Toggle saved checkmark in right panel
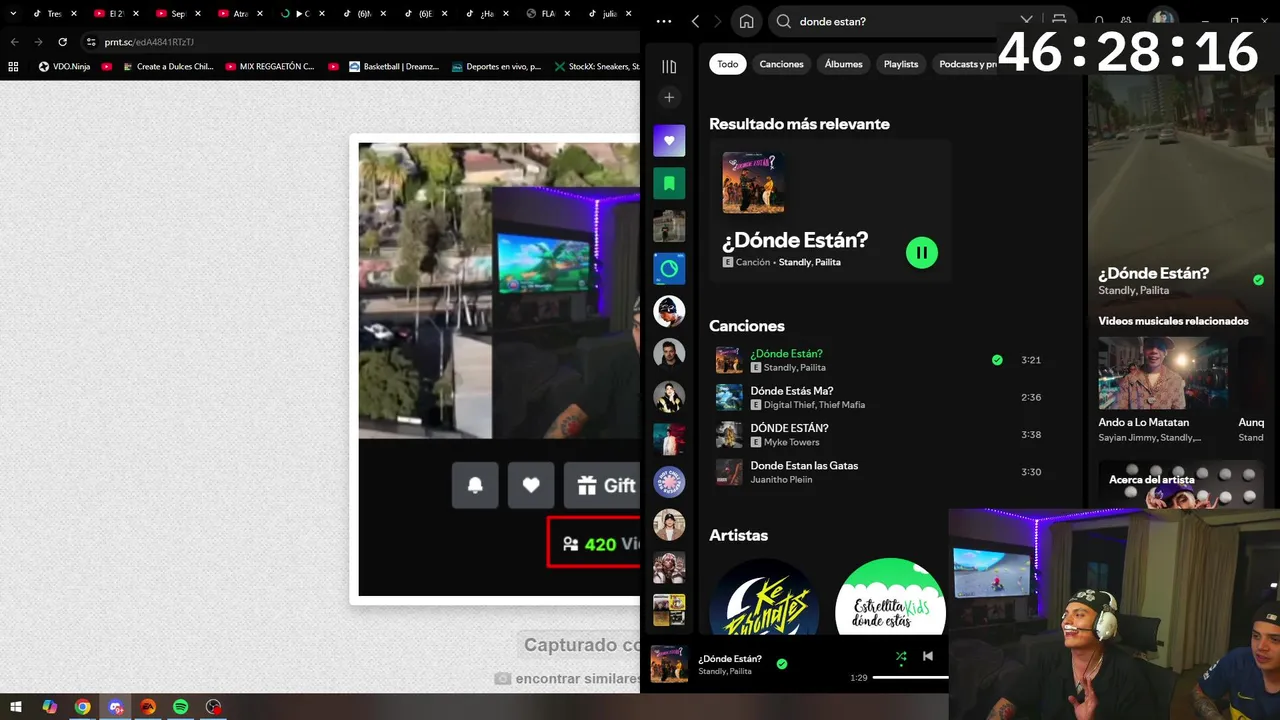Image resolution: width=1280 pixels, height=720 pixels. 1258,281
